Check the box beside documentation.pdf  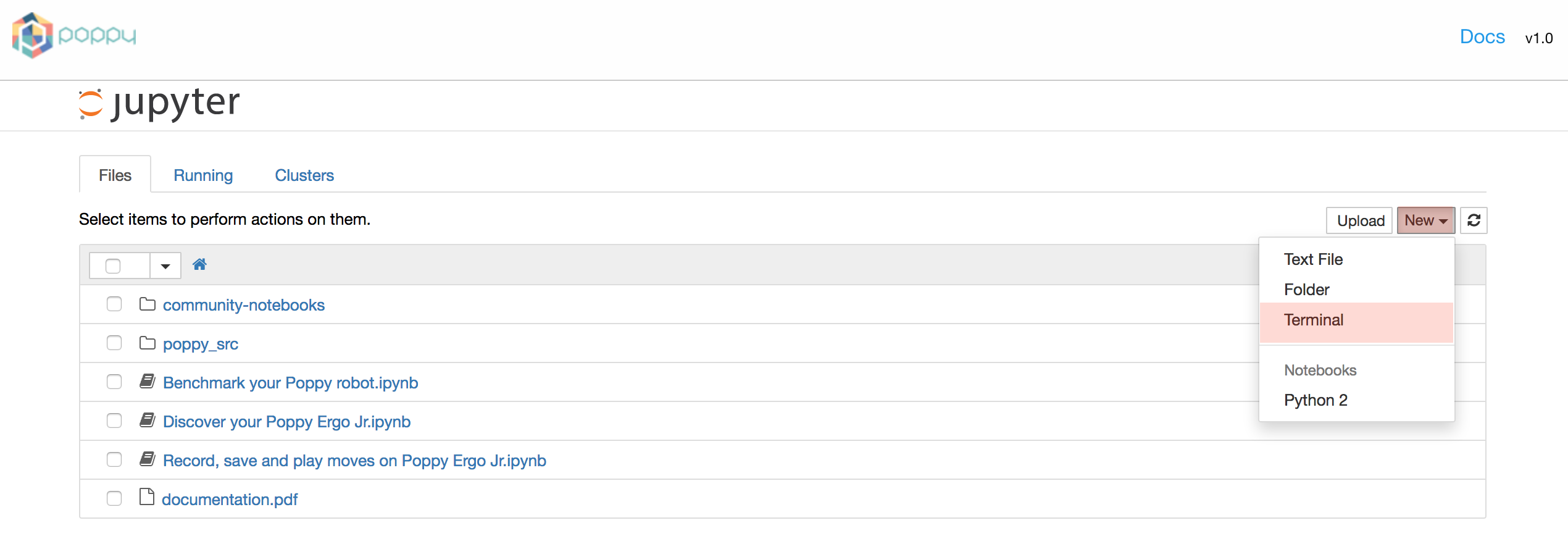(114, 498)
